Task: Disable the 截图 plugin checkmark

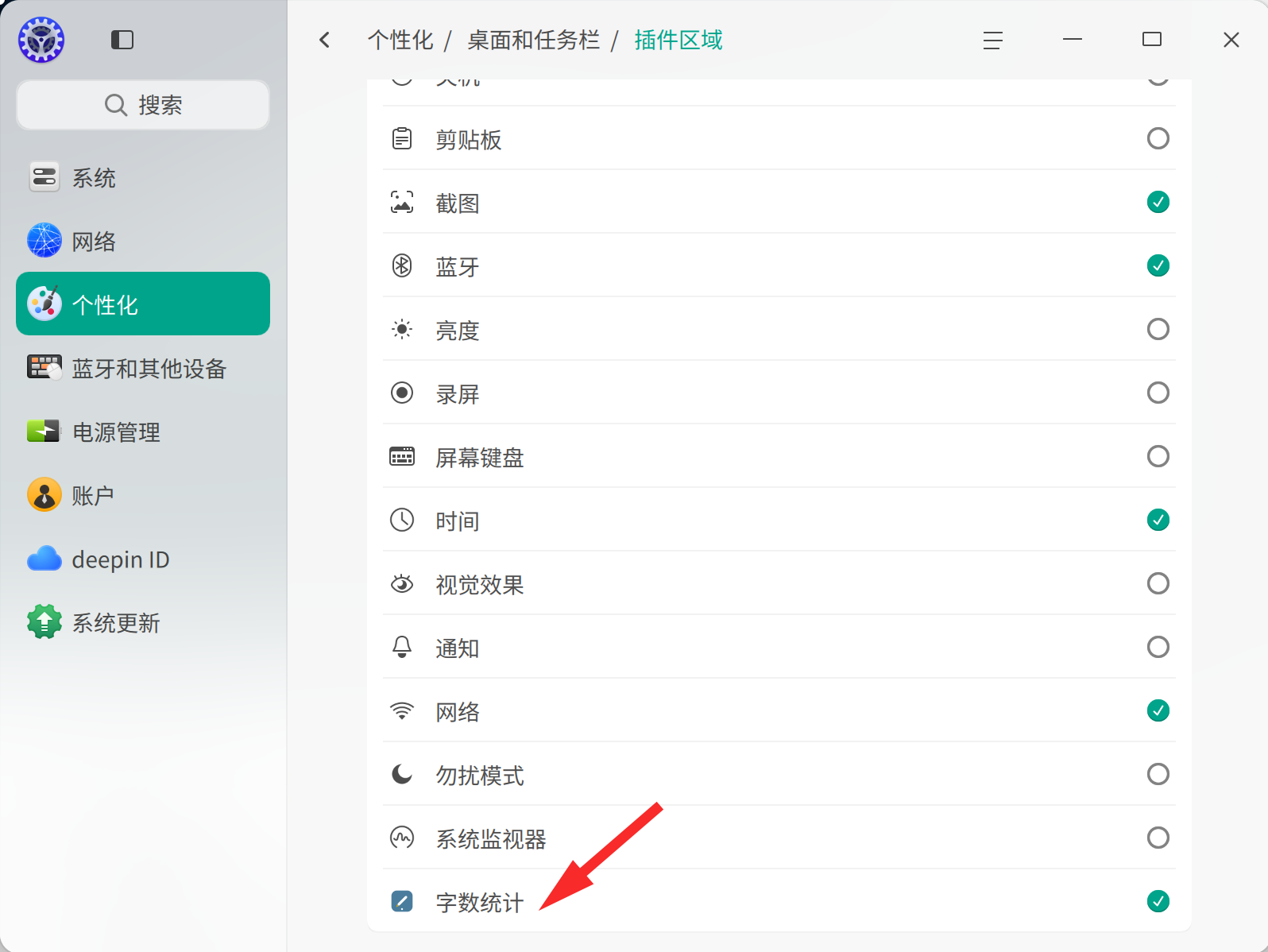Action: (1158, 202)
